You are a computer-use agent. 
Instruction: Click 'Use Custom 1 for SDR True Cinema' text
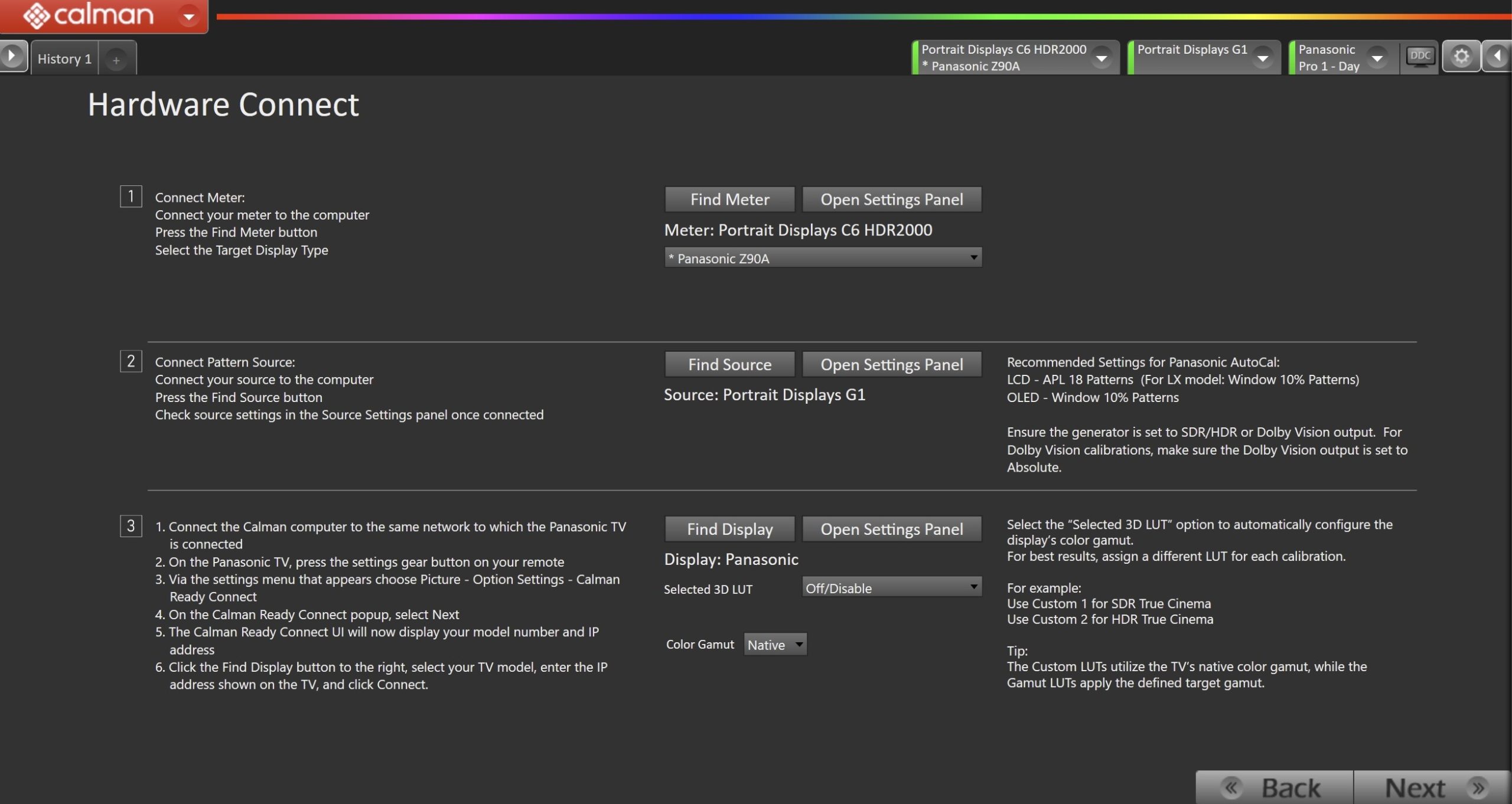click(1109, 603)
